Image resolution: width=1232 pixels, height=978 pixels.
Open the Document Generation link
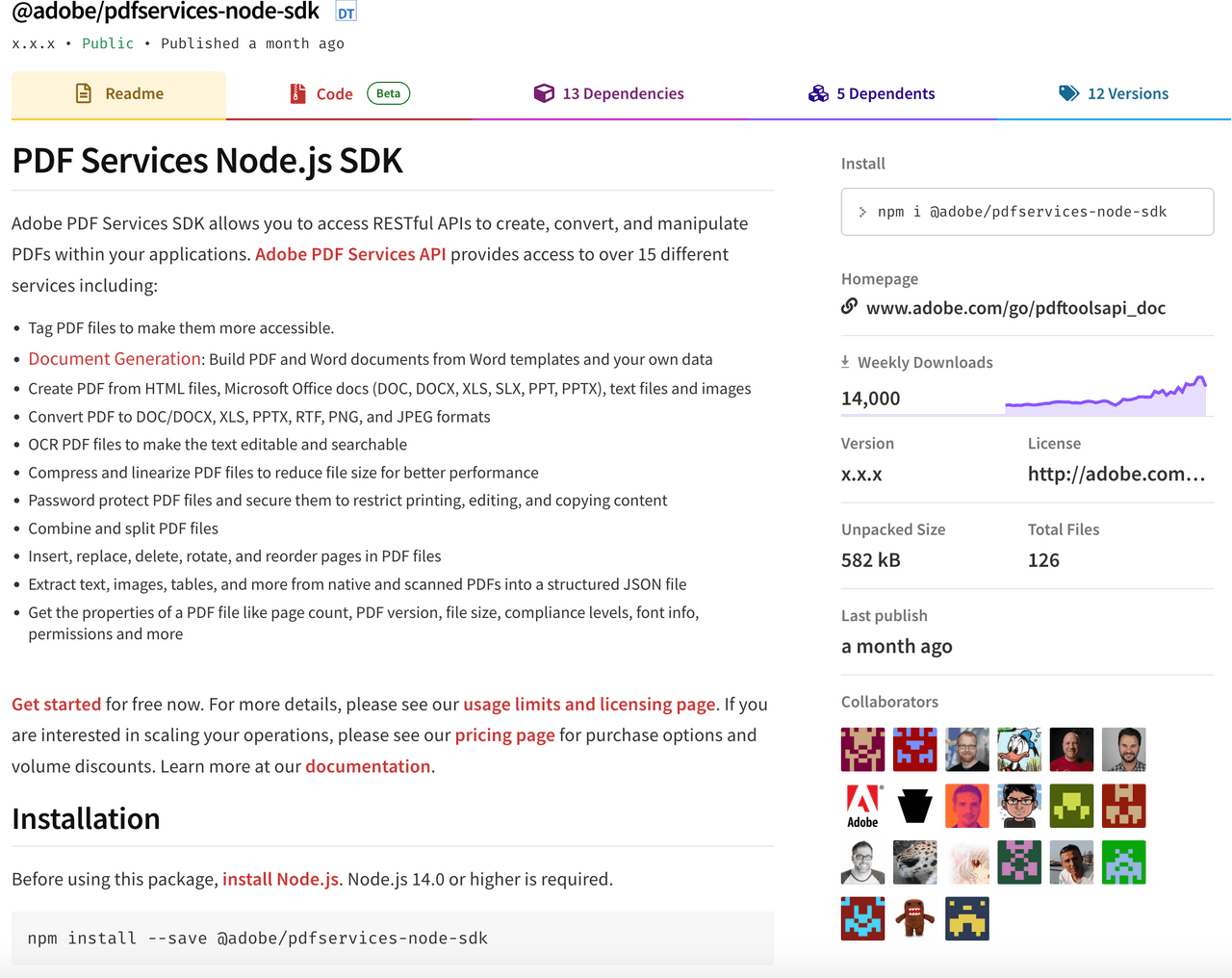click(115, 358)
